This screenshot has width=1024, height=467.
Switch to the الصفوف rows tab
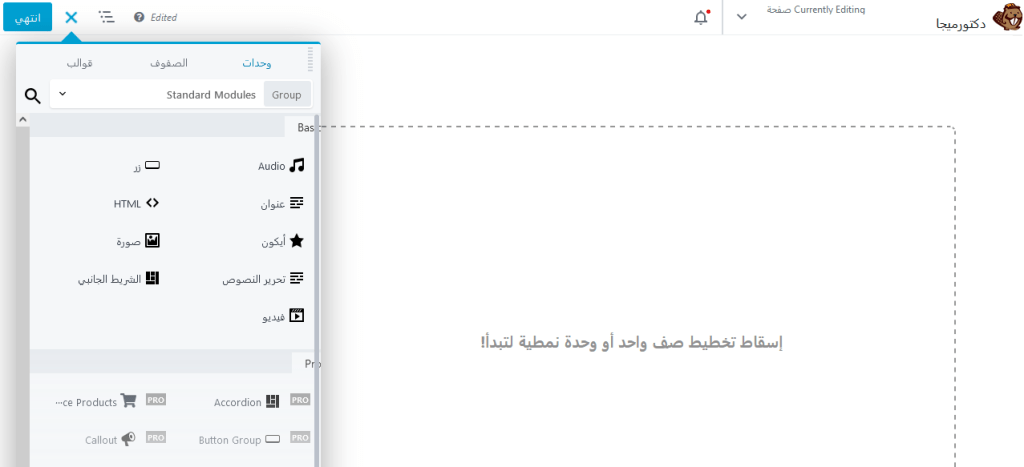pyautogui.click(x=168, y=63)
